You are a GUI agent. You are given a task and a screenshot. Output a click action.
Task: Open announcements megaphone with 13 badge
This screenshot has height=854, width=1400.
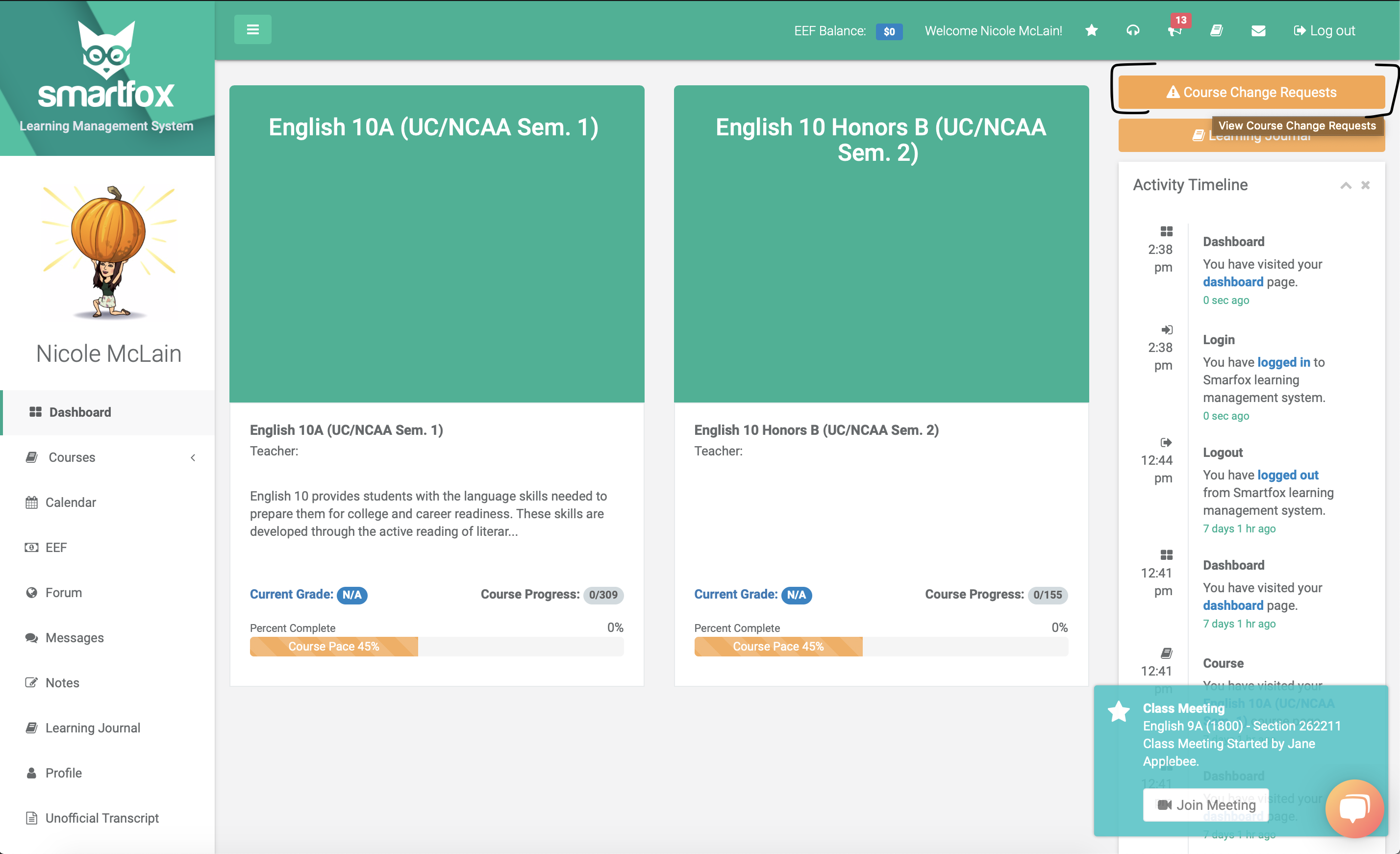click(x=1175, y=31)
